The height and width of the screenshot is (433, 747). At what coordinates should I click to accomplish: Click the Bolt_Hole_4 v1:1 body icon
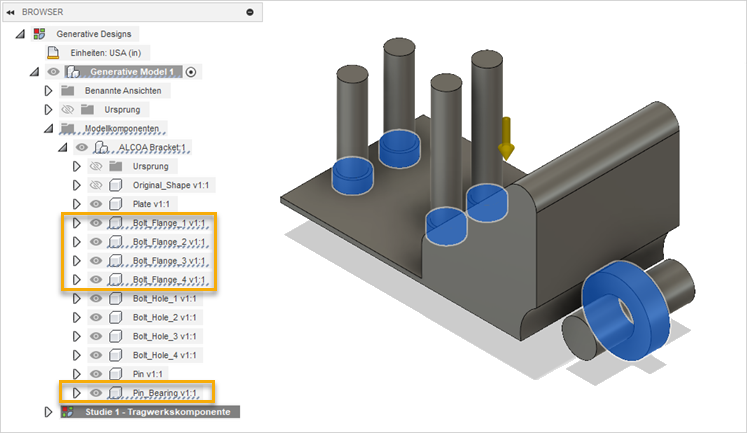pos(115,355)
